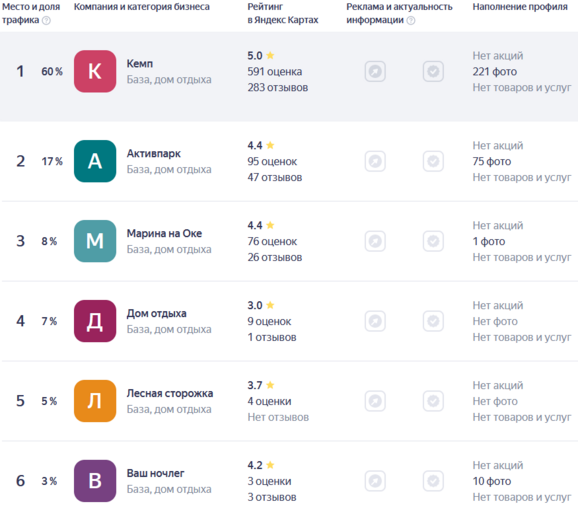Click the help icon beside трафика header
Image resolution: width=578 pixels, height=512 pixels.
pos(46,21)
